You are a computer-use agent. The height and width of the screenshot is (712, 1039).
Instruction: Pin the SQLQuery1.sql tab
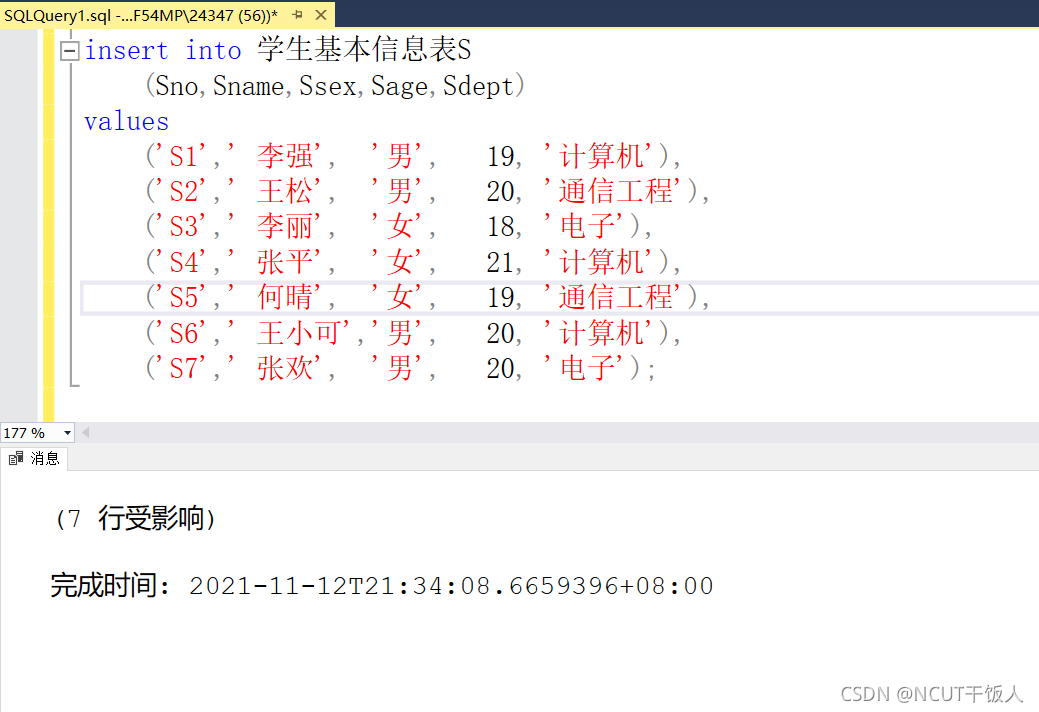tap(298, 15)
